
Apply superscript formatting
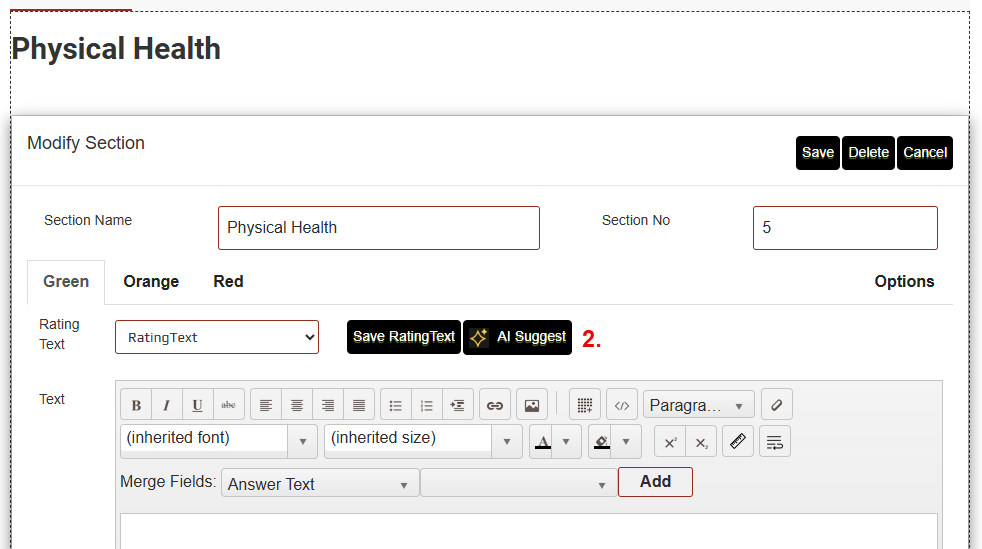[x=670, y=442]
